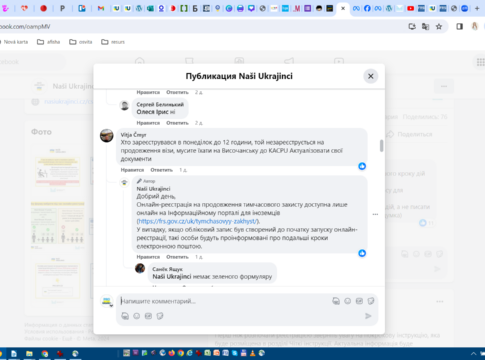Switch to the Facebook logo tab
Viewport: 485px width, 360px height.
tap(367, 8)
